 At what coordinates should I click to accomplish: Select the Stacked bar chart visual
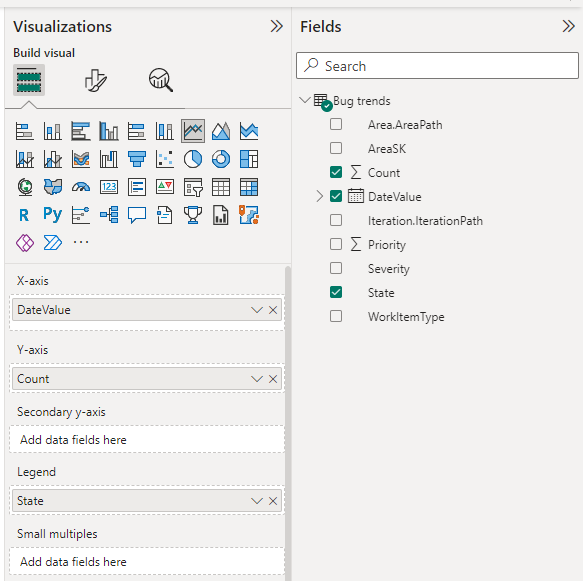pos(25,131)
